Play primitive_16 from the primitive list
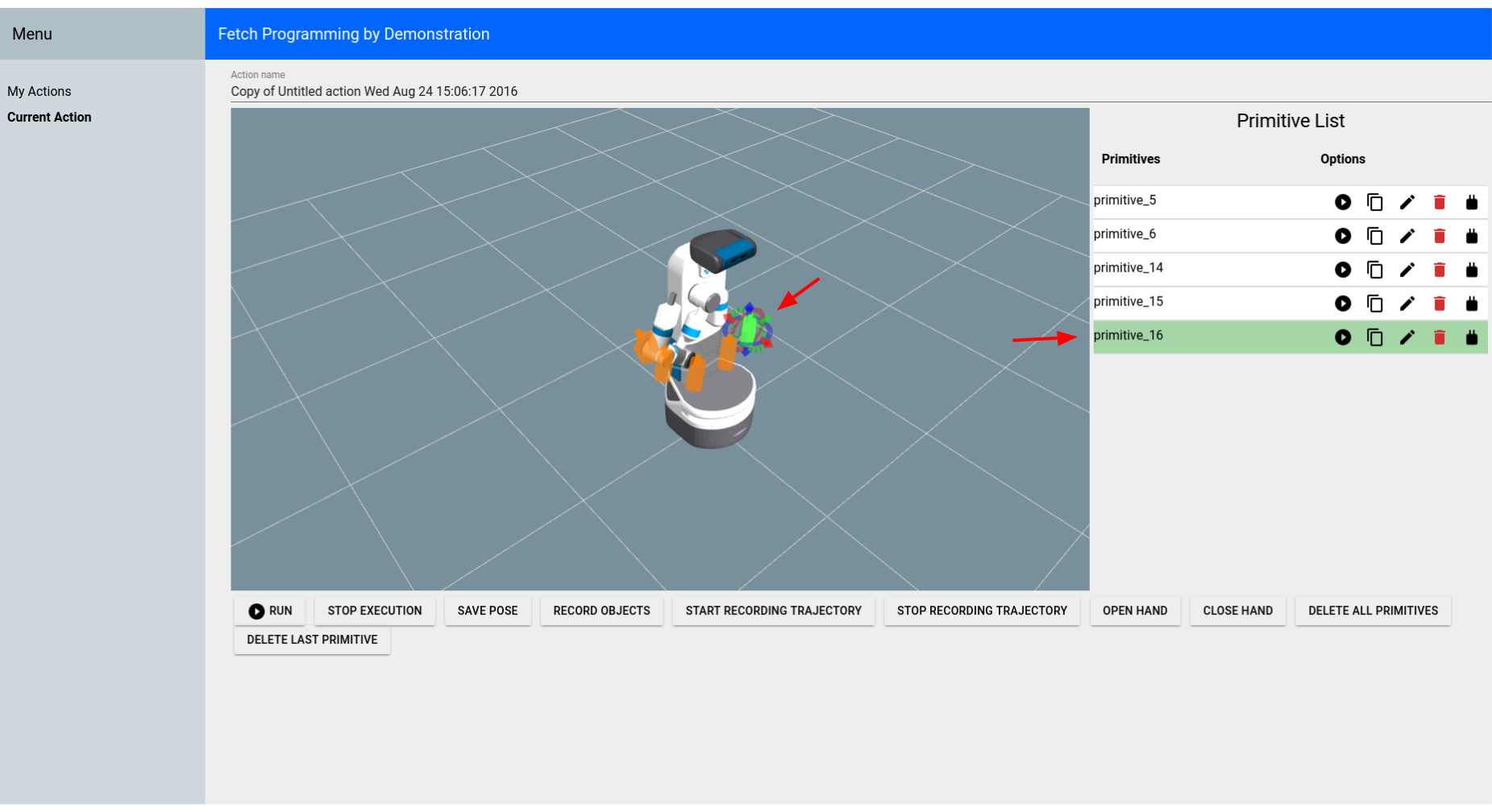This screenshot has height=812, width=1492. (x=1342, y=338)
